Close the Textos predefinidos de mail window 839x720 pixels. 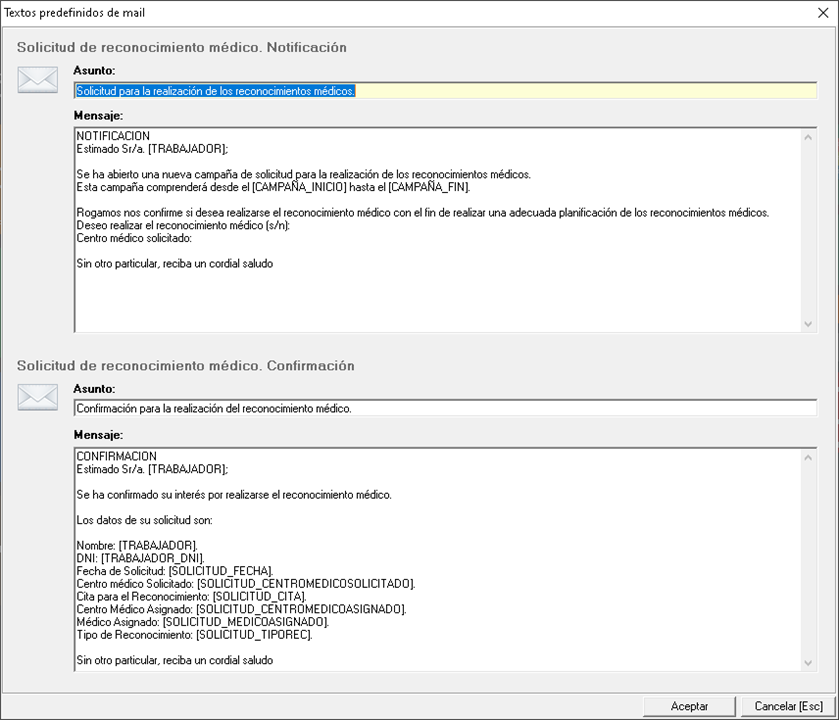(822, 14)
